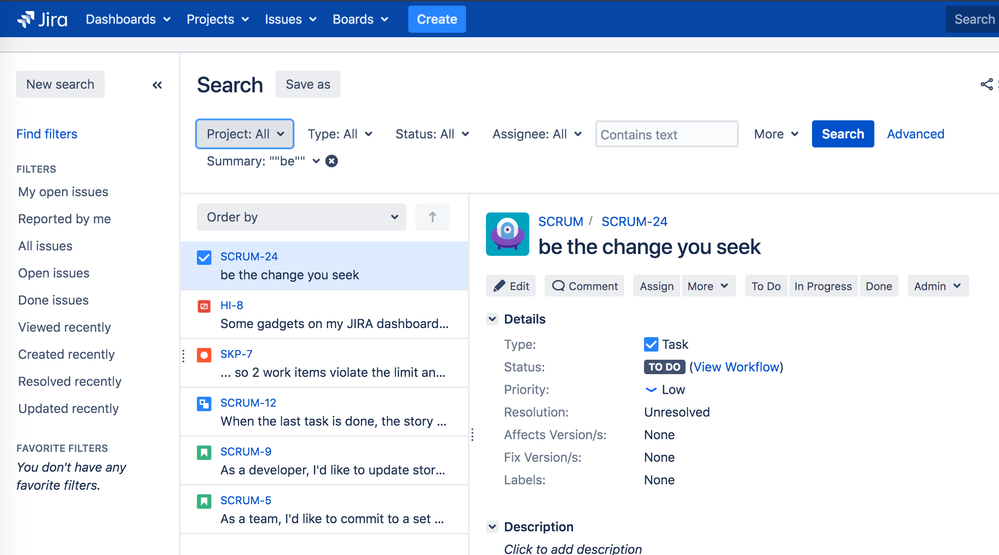Open the Order by dropdown
Viewport: 999px width, 555px height.
pyautogui.click(x=301, y=217)
